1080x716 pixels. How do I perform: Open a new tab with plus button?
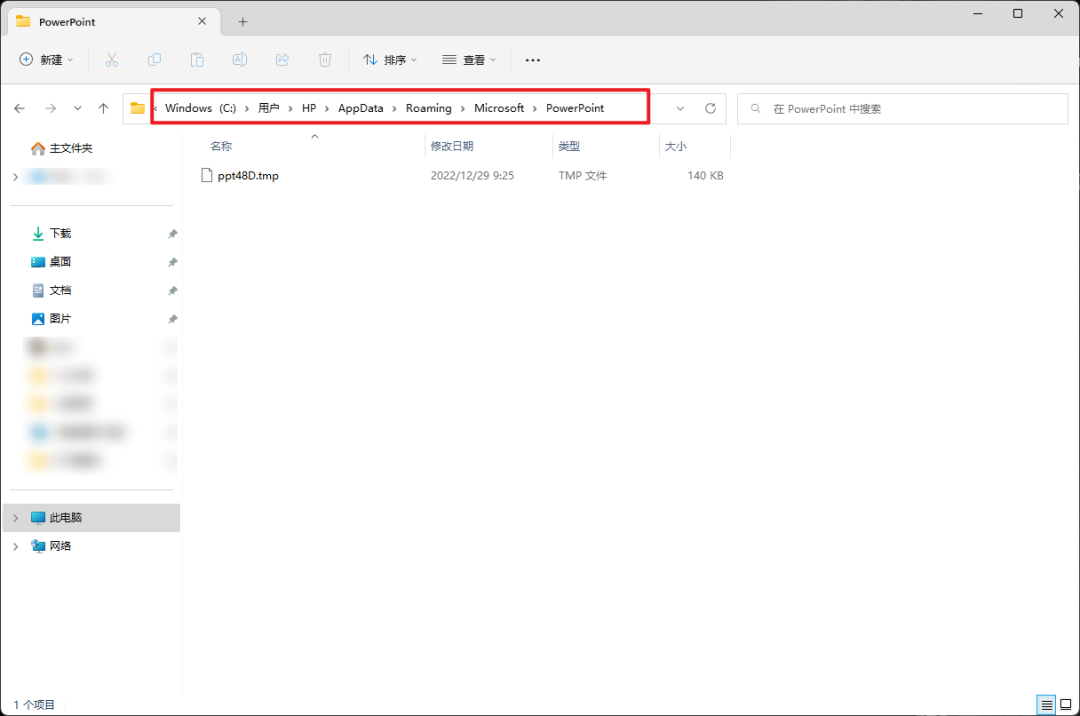tap(242, 22)
